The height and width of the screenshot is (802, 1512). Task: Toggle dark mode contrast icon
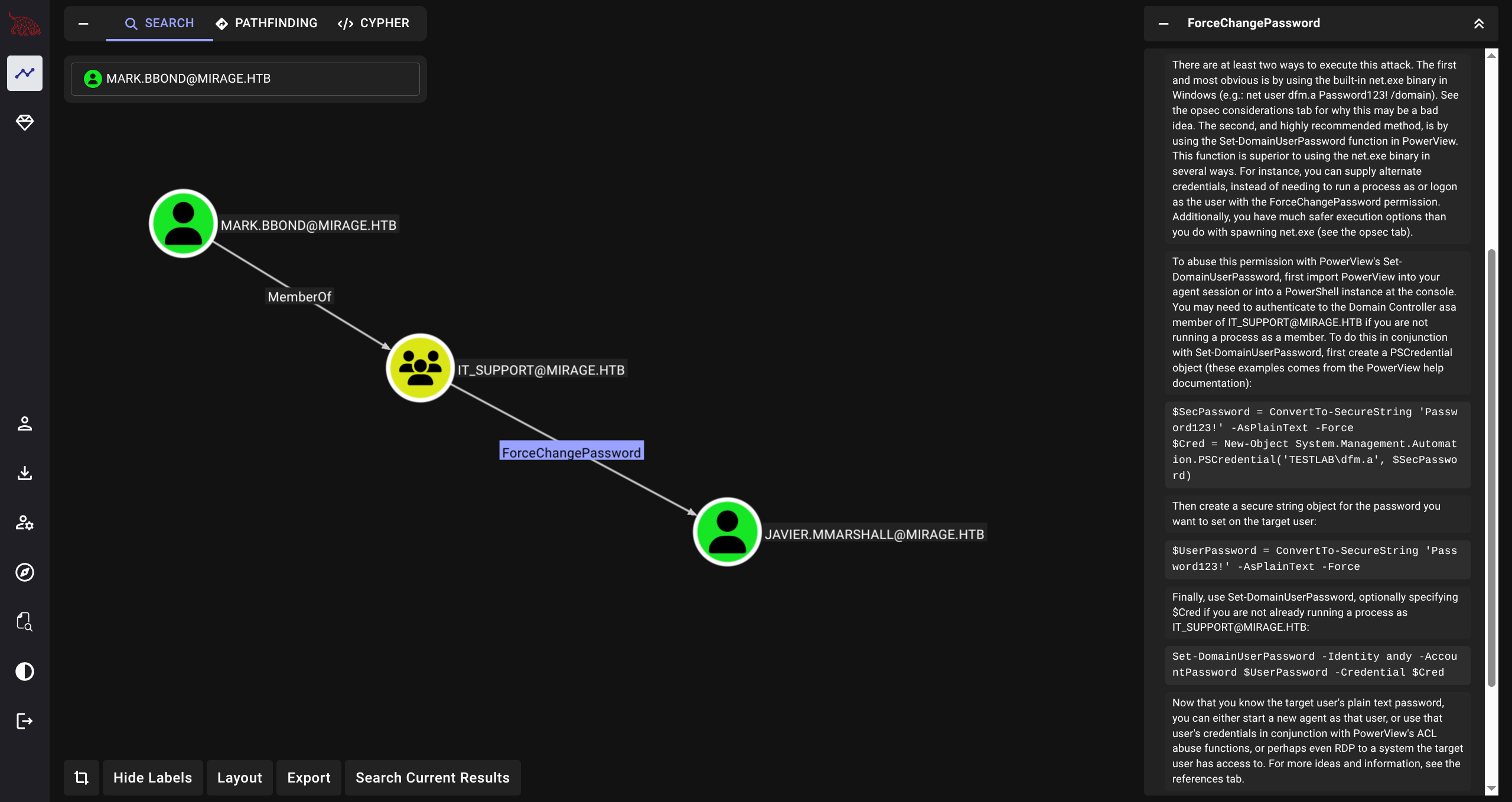[24, 671]
